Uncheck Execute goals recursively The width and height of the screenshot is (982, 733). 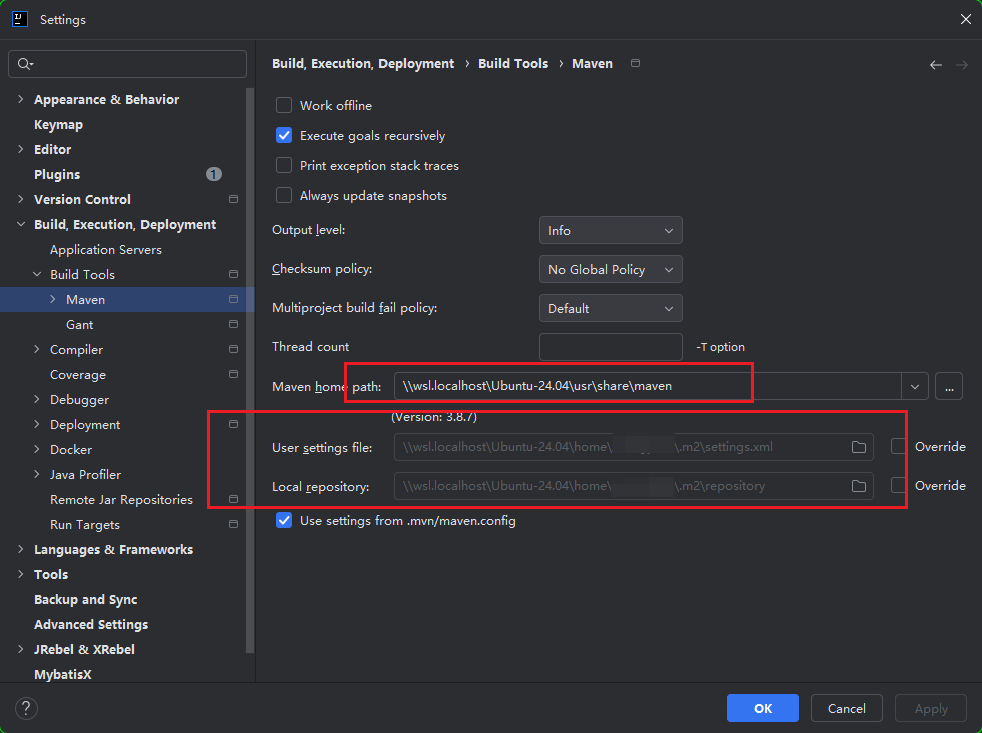pos(284,135)
